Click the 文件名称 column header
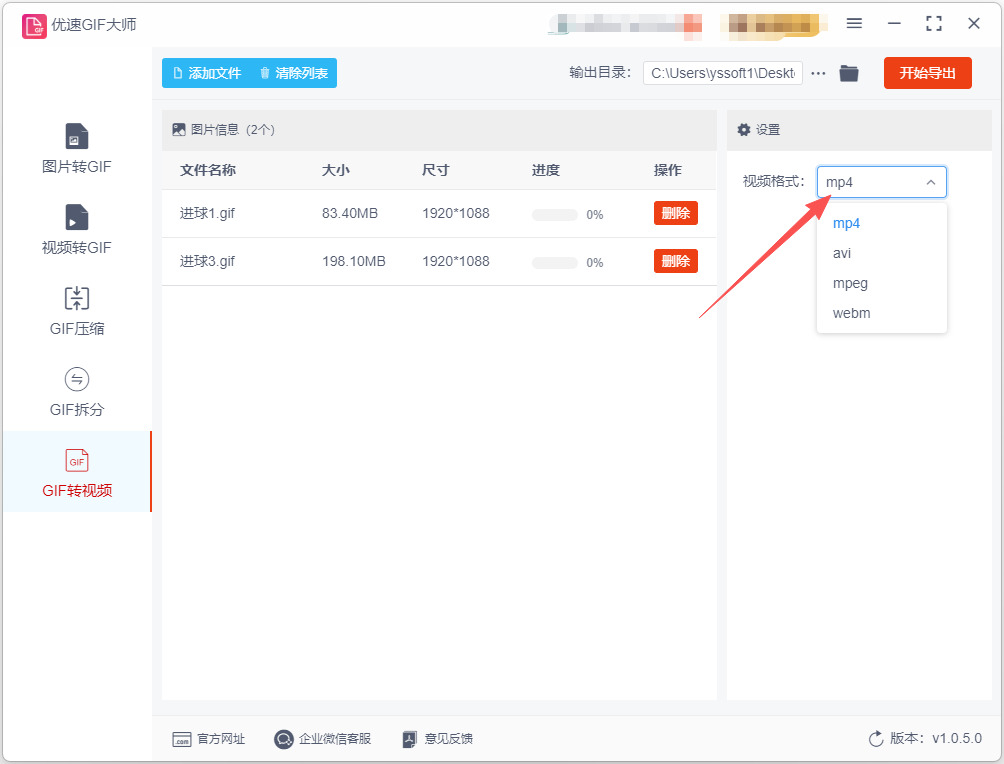Image resolution: width=1004 pixels, height=764 pixels. point(208,170)
